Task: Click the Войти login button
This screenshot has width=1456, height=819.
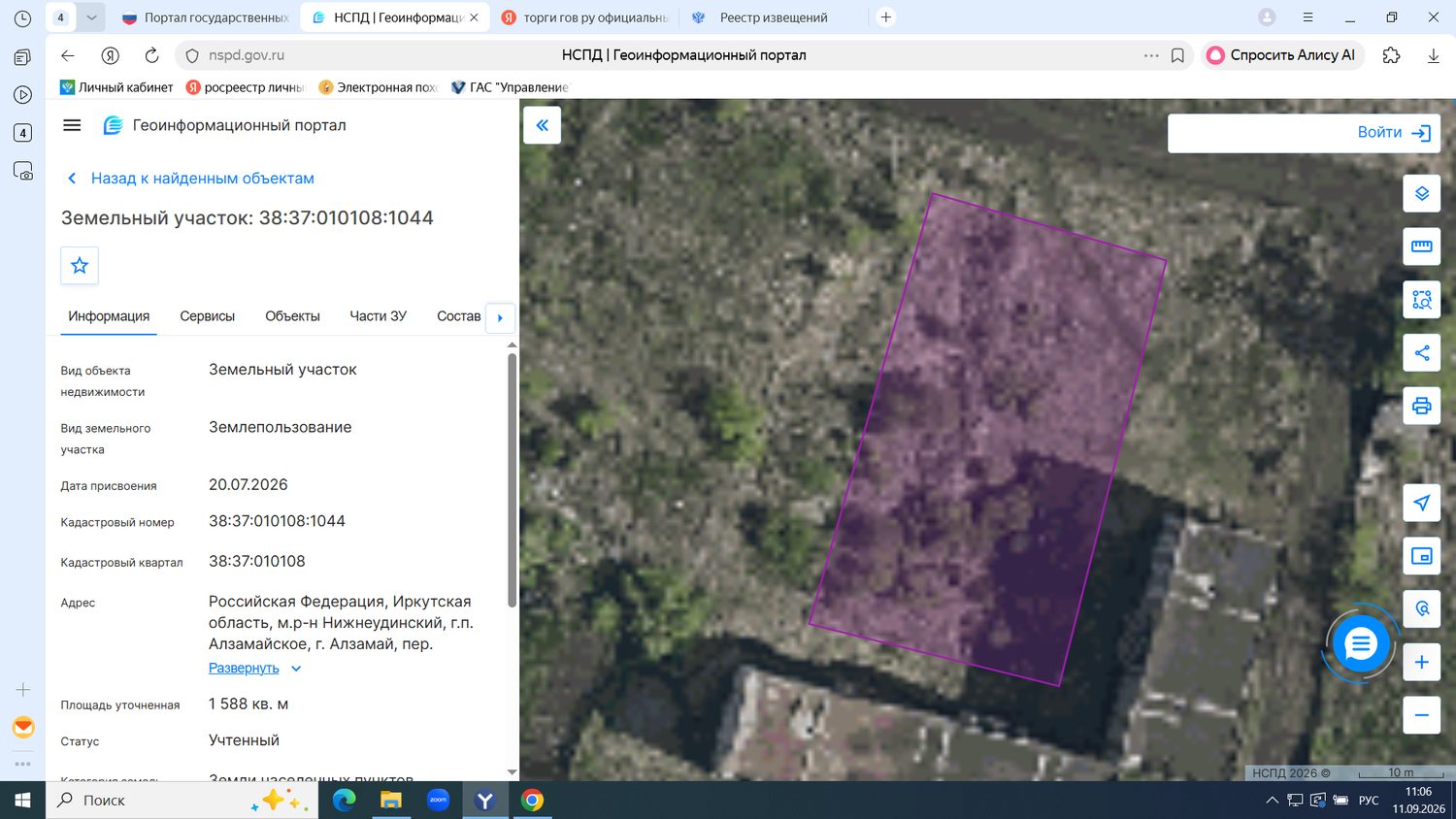Action: (x=1394, y=133)
